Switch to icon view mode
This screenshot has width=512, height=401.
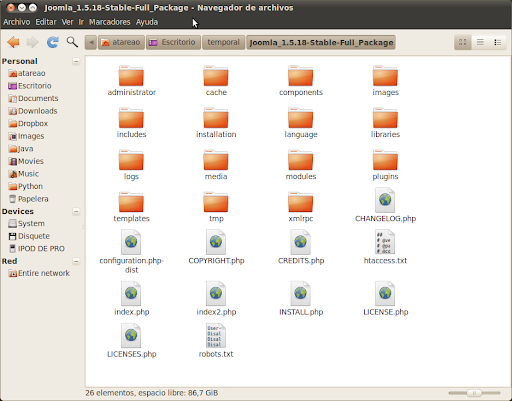[463, 42]
